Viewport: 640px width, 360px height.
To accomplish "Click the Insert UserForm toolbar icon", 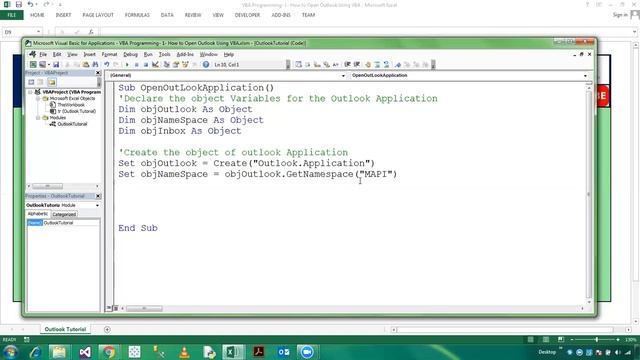I will (x=42, y=64).
